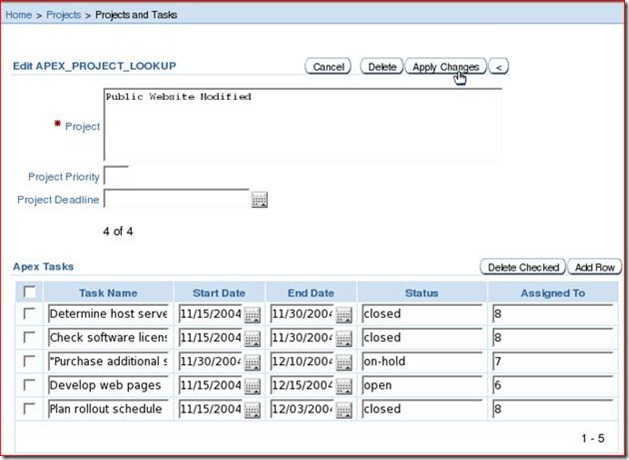Screen dimensions: 629x460
Task: Edit Assigned To field with value 6
Action: [553, 385]
